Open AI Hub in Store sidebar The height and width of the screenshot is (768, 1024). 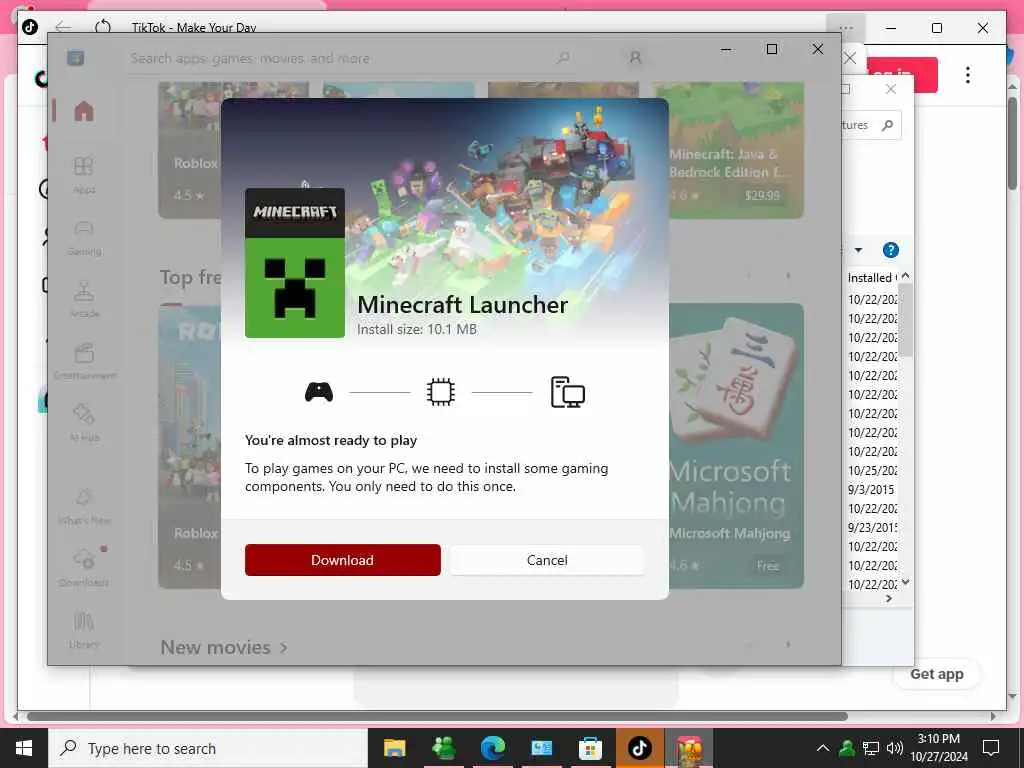point(84,423)
